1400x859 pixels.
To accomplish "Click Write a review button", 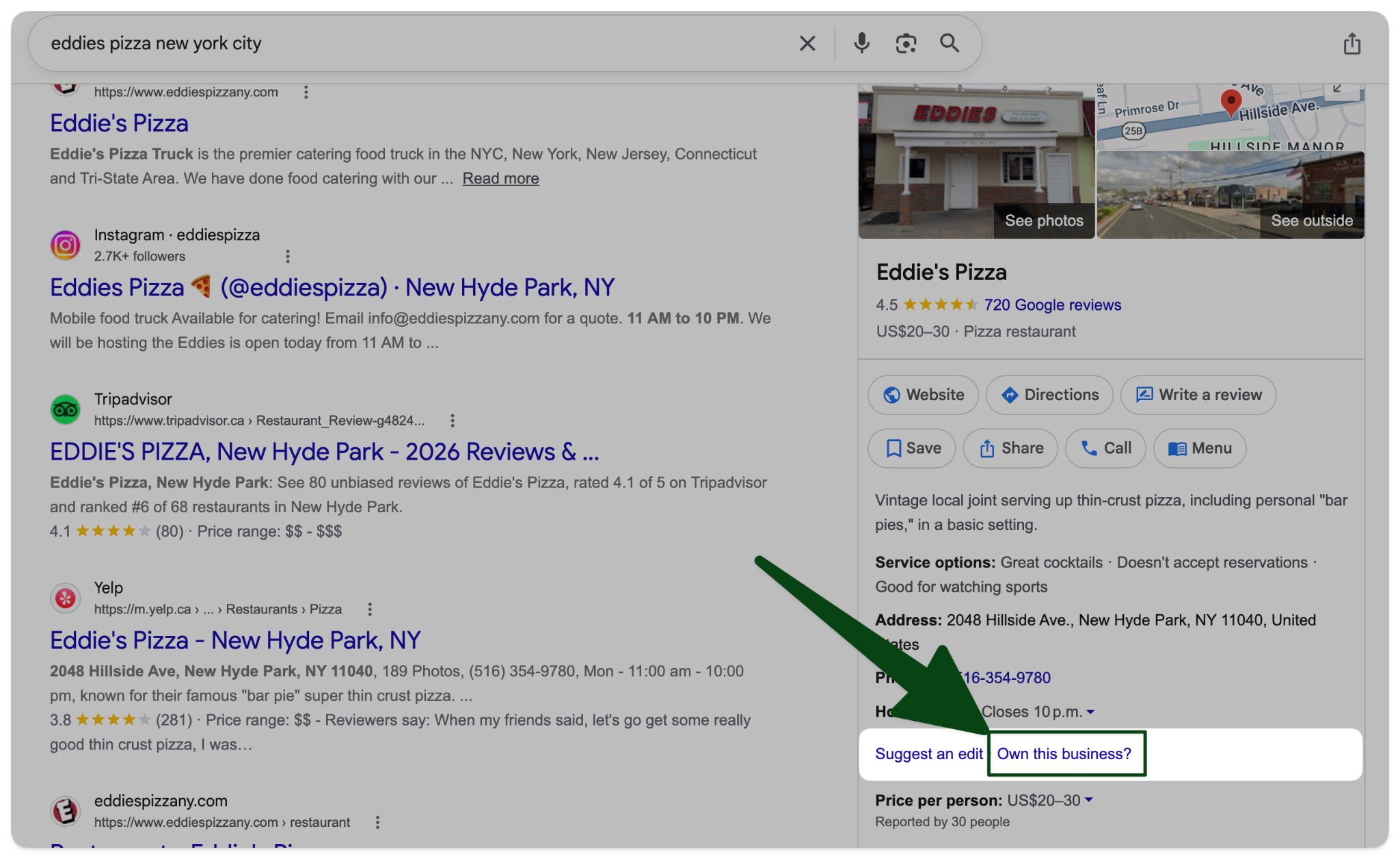I will [x=1198, y=395].
